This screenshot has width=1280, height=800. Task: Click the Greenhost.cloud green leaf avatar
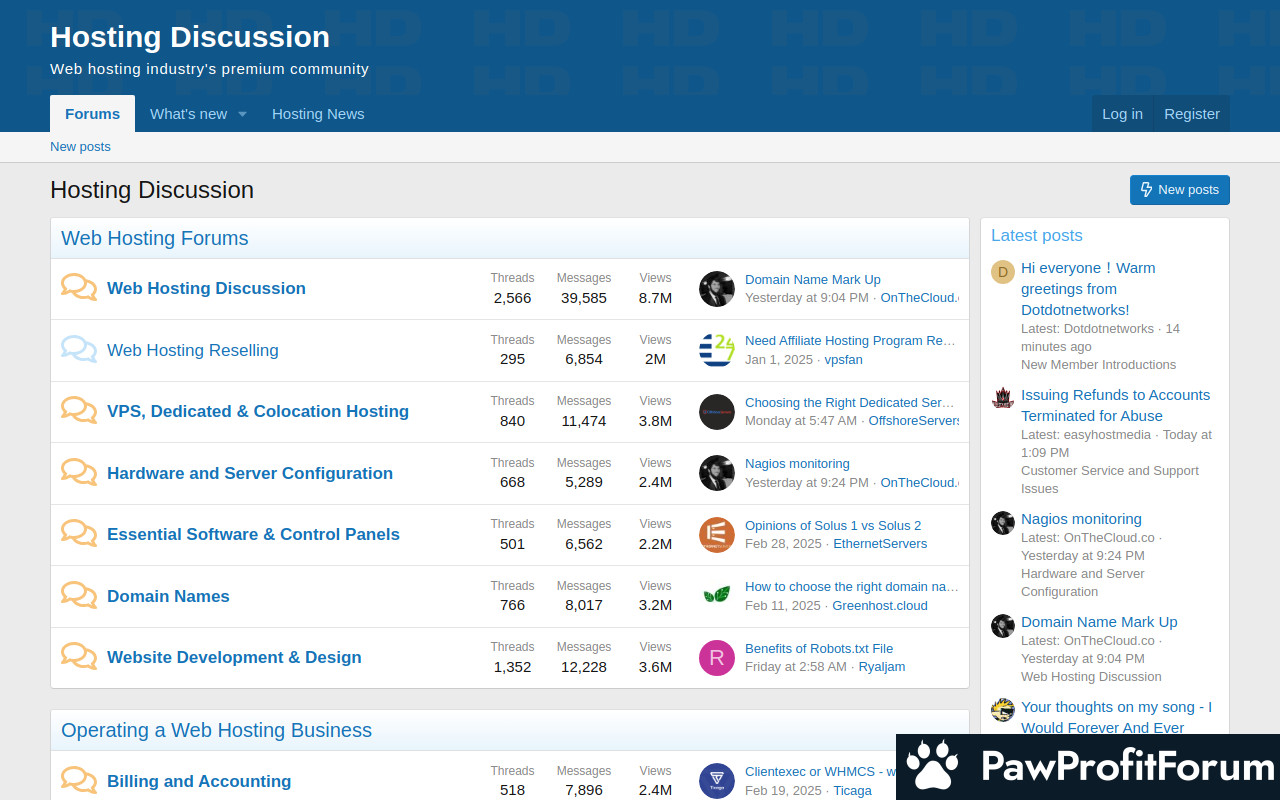click(x=716, y=596)
